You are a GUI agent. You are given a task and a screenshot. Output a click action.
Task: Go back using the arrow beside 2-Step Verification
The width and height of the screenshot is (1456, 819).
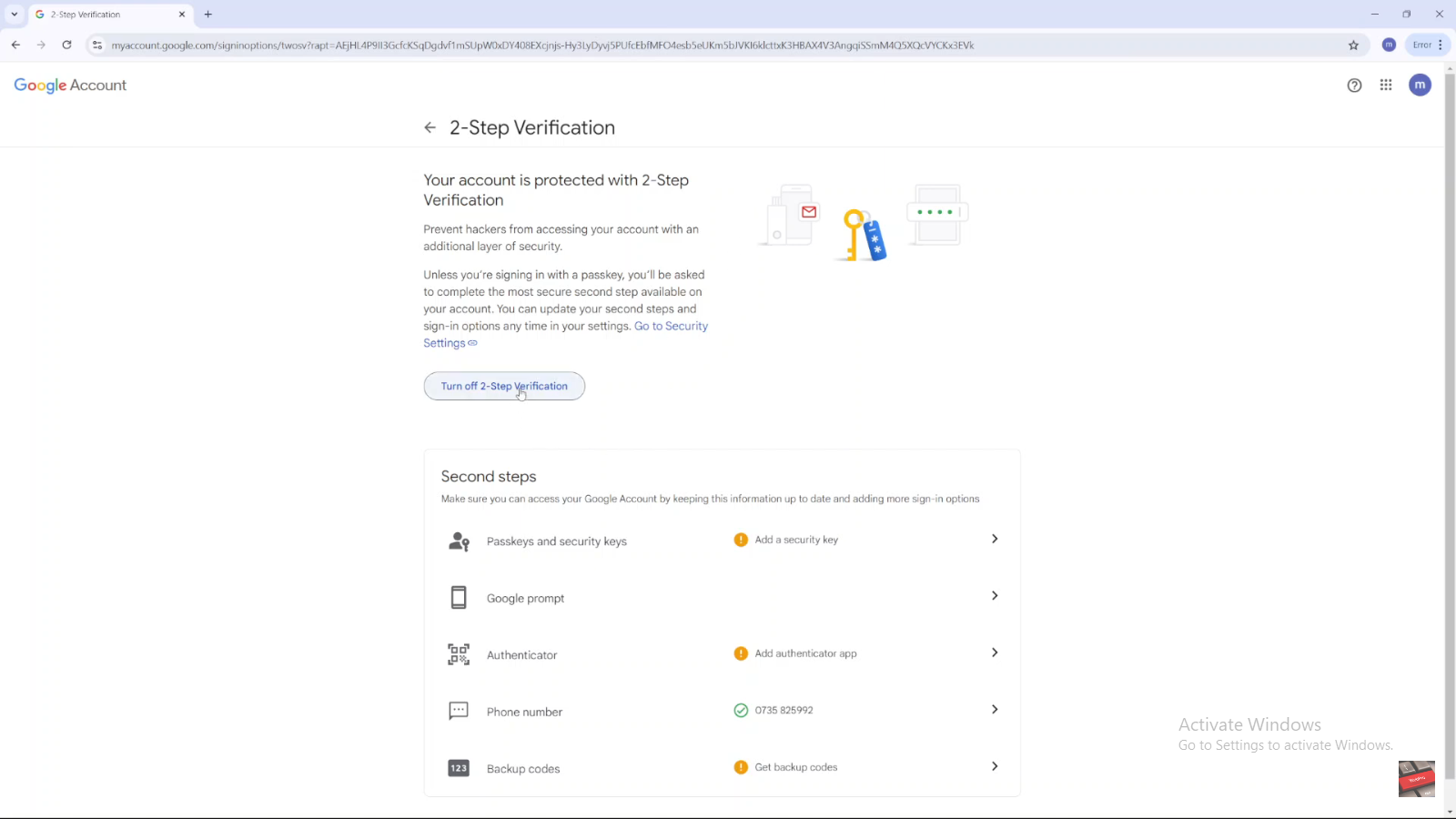[x=430, y=127]
